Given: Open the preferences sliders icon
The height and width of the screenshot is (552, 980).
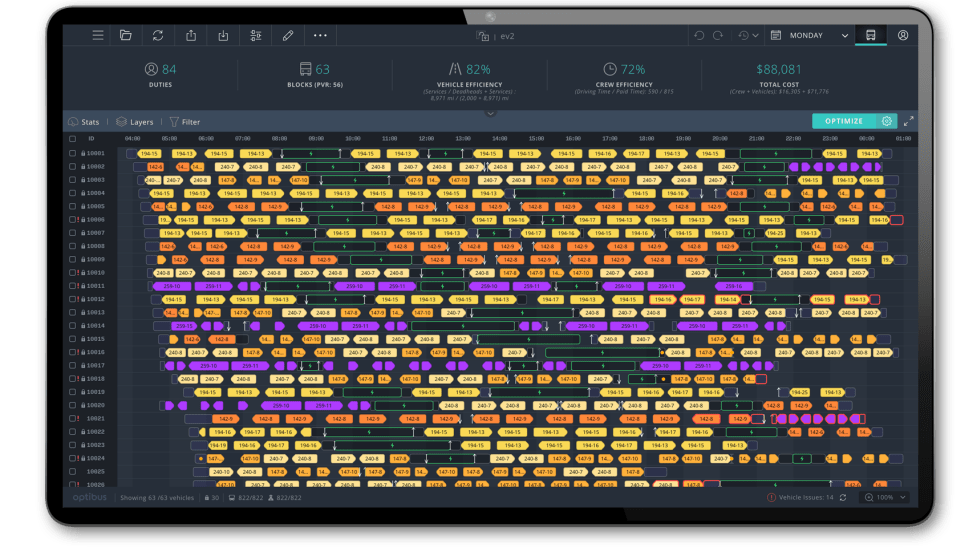Looking at the screenshot, I should point(255,35).
